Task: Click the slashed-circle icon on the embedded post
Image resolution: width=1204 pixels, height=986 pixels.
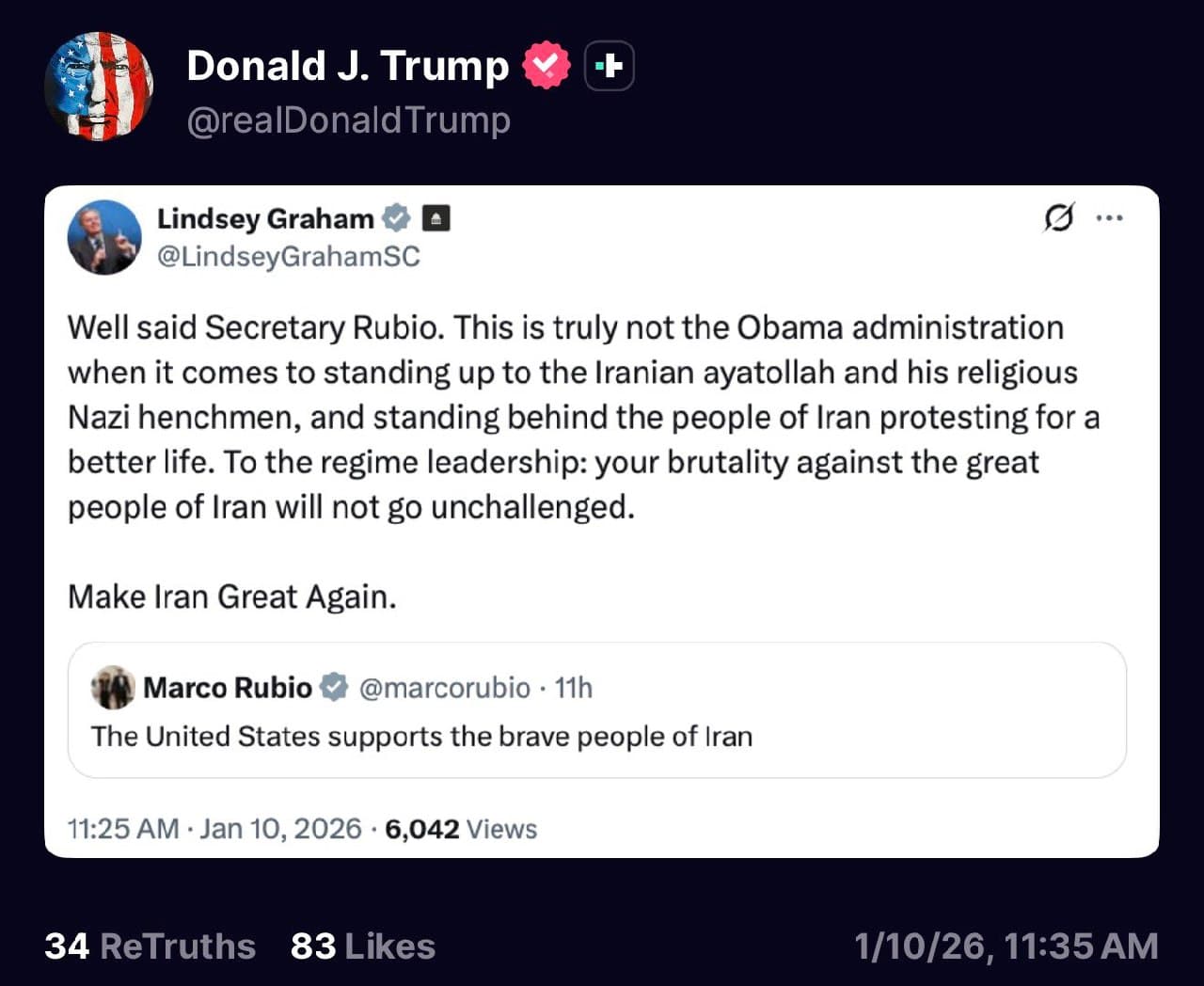Action: click(1058, 217)
